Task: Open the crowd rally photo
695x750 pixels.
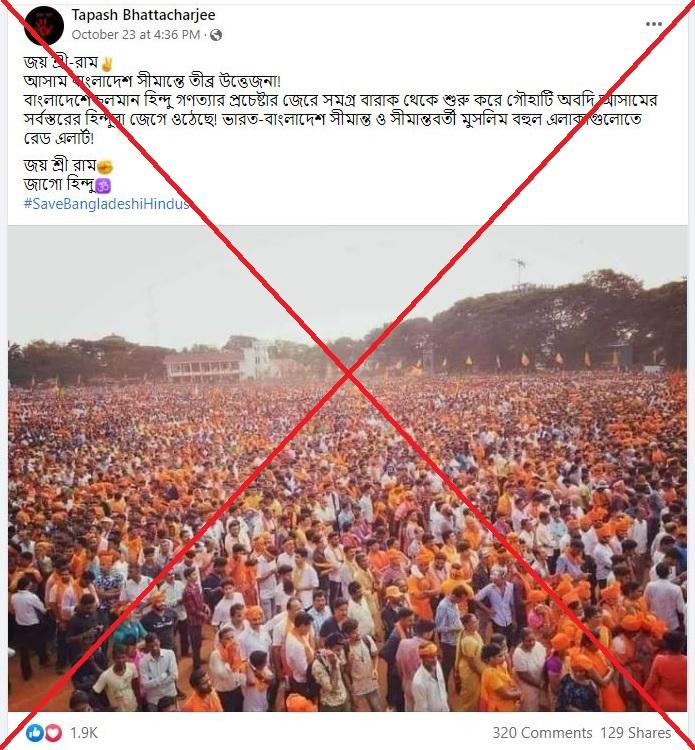Action: (347, 469)
